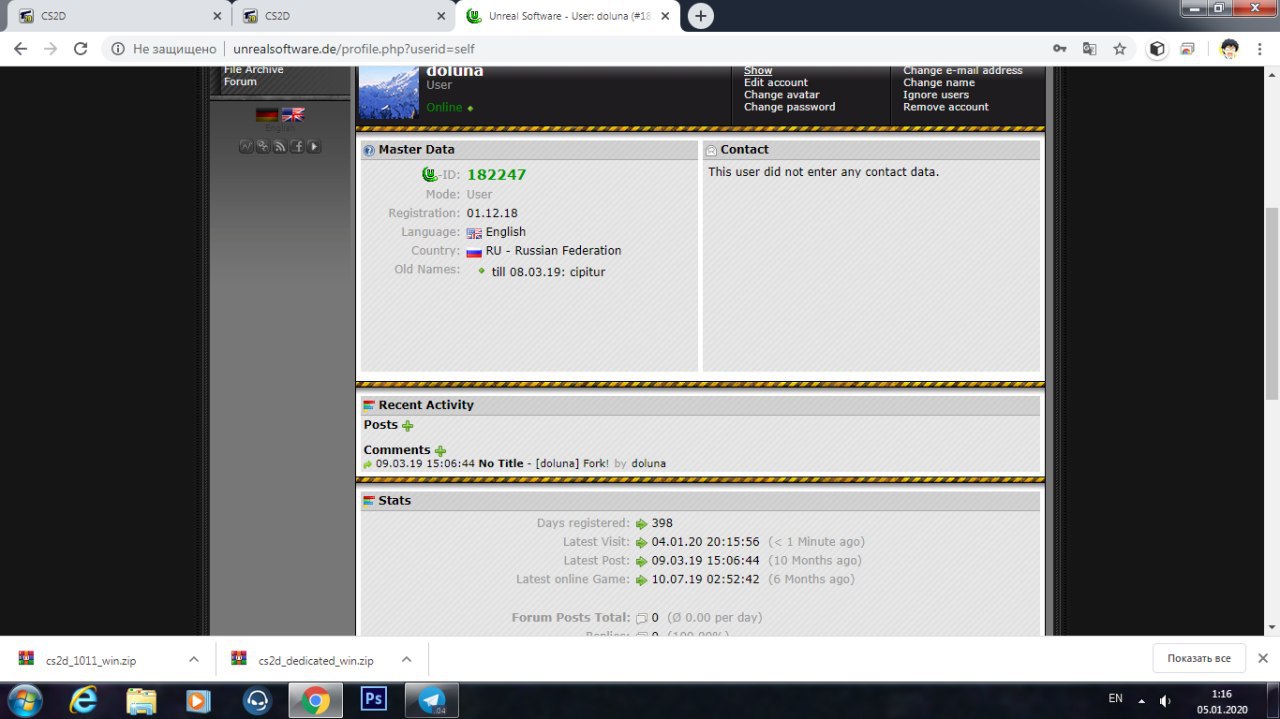Close the first CS2D tab

click(x=218, y=16)
